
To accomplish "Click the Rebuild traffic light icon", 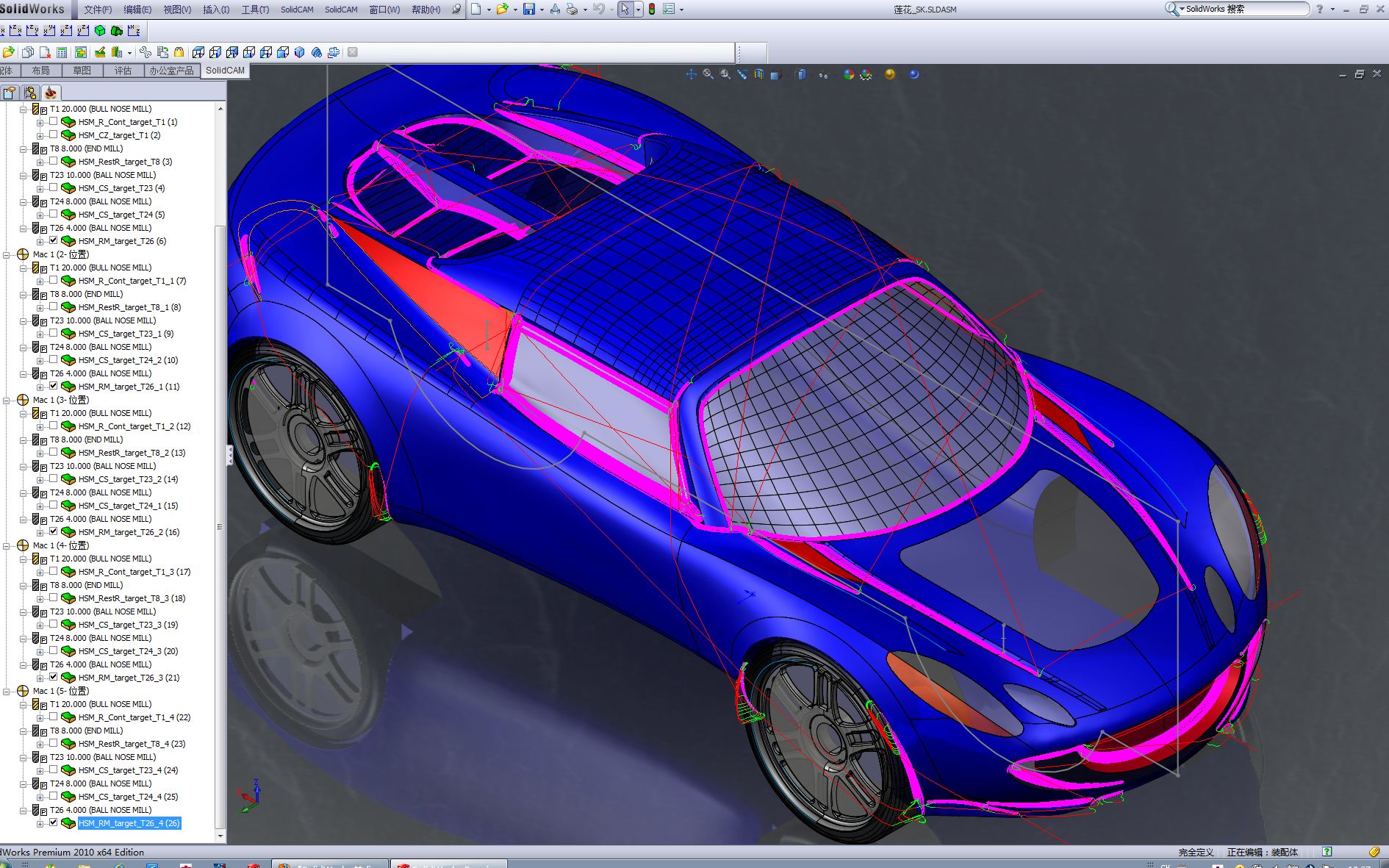I will [x=651, y=9].
